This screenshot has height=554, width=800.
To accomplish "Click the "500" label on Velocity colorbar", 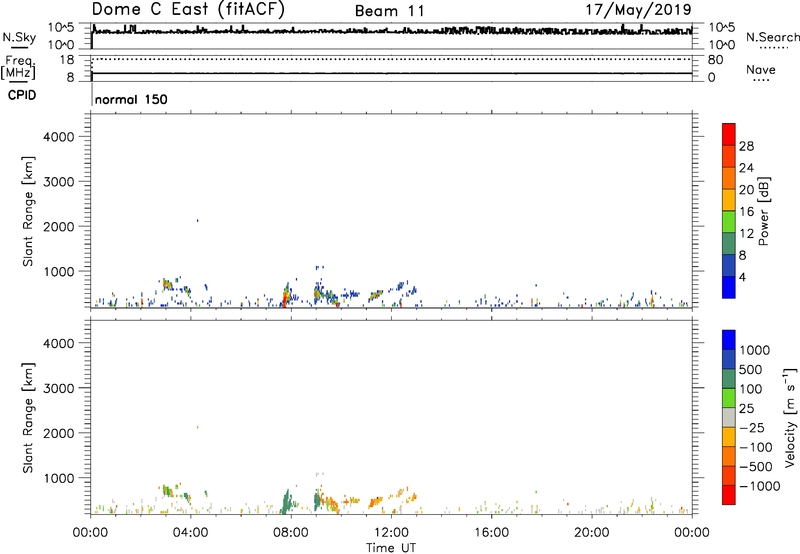I will tap(753, 369).
